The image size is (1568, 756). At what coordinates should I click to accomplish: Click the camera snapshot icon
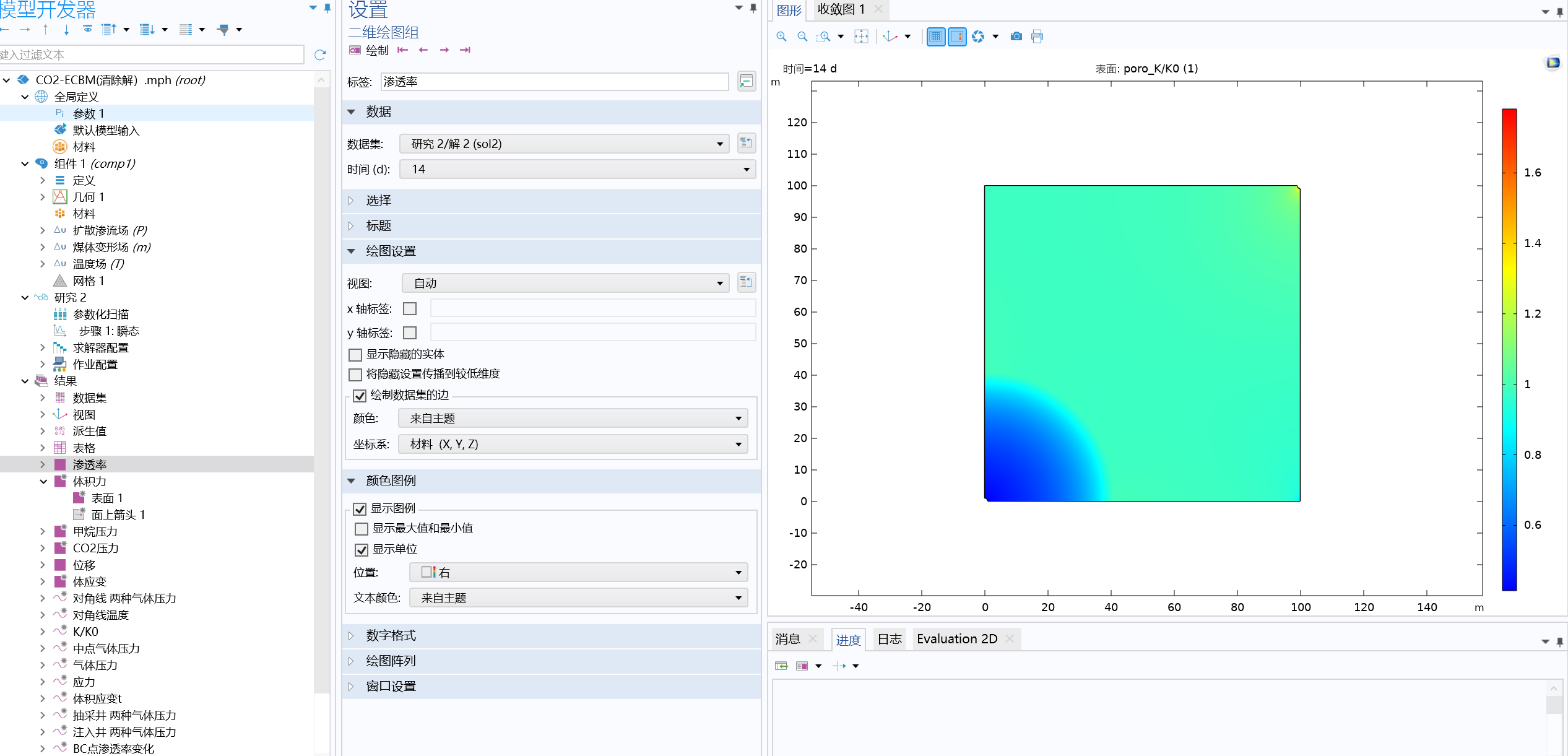click(1016, 37)
